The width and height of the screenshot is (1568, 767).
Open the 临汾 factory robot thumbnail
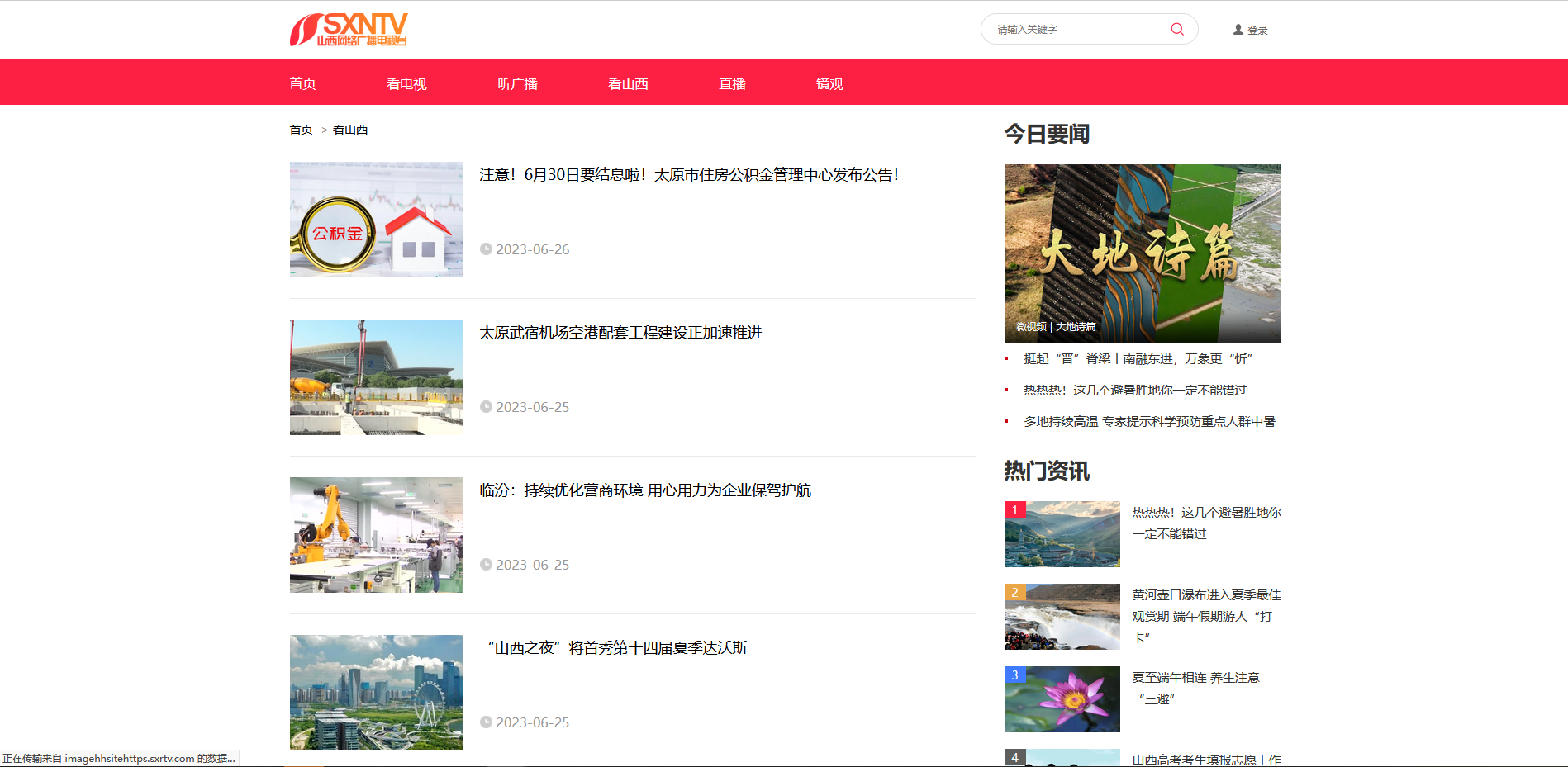tap(377, 535)
